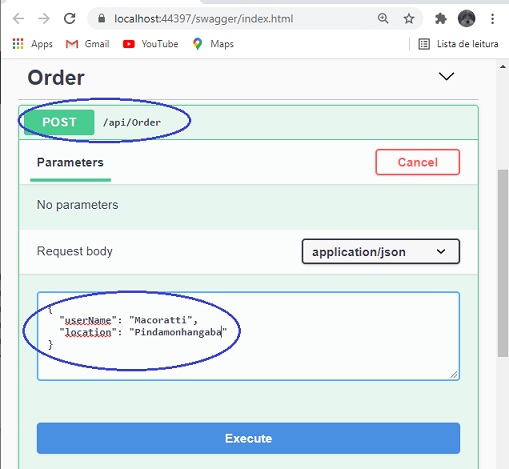Open the user profile avatar
Image resolution: width=509 pixels, height=469 pixels.
point(466,18)
